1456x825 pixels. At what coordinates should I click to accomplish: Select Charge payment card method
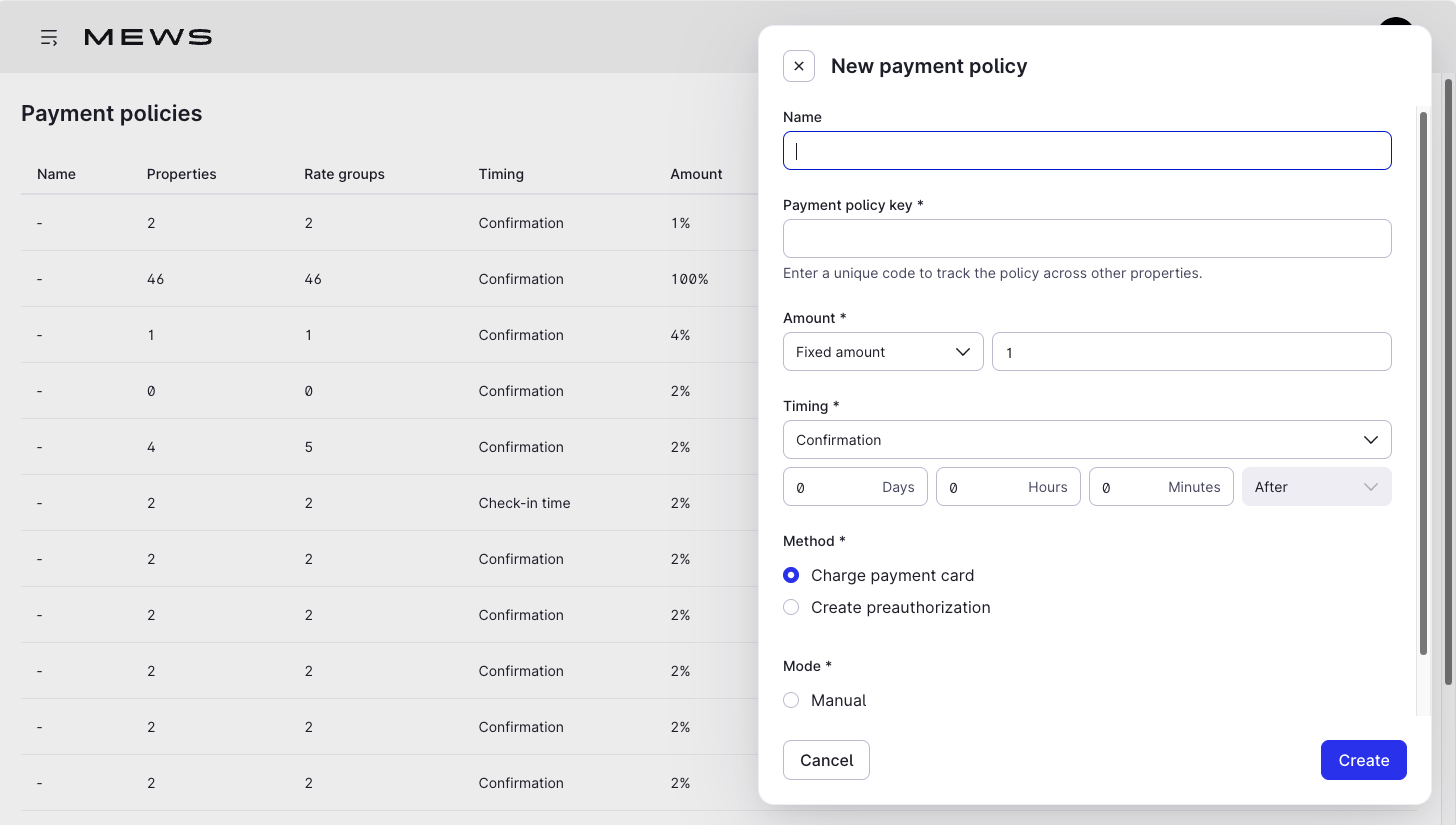(791, 575)
